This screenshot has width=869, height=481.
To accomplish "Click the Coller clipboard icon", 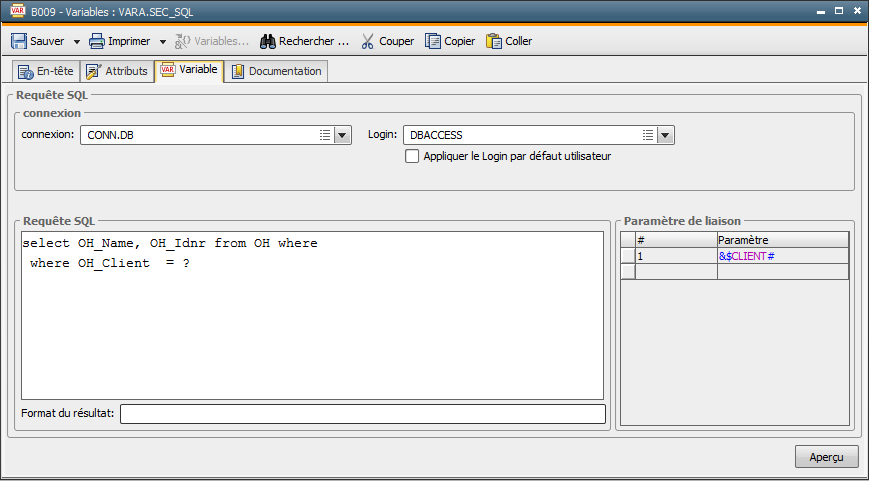I will point(494,42).
